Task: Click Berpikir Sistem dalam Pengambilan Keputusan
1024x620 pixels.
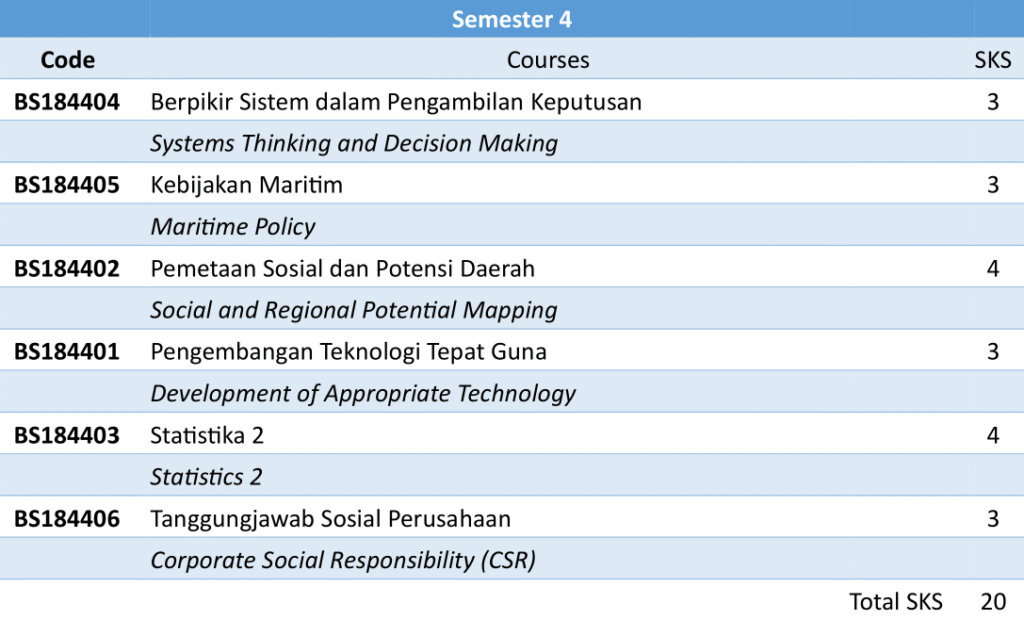Action: [396, 102]
